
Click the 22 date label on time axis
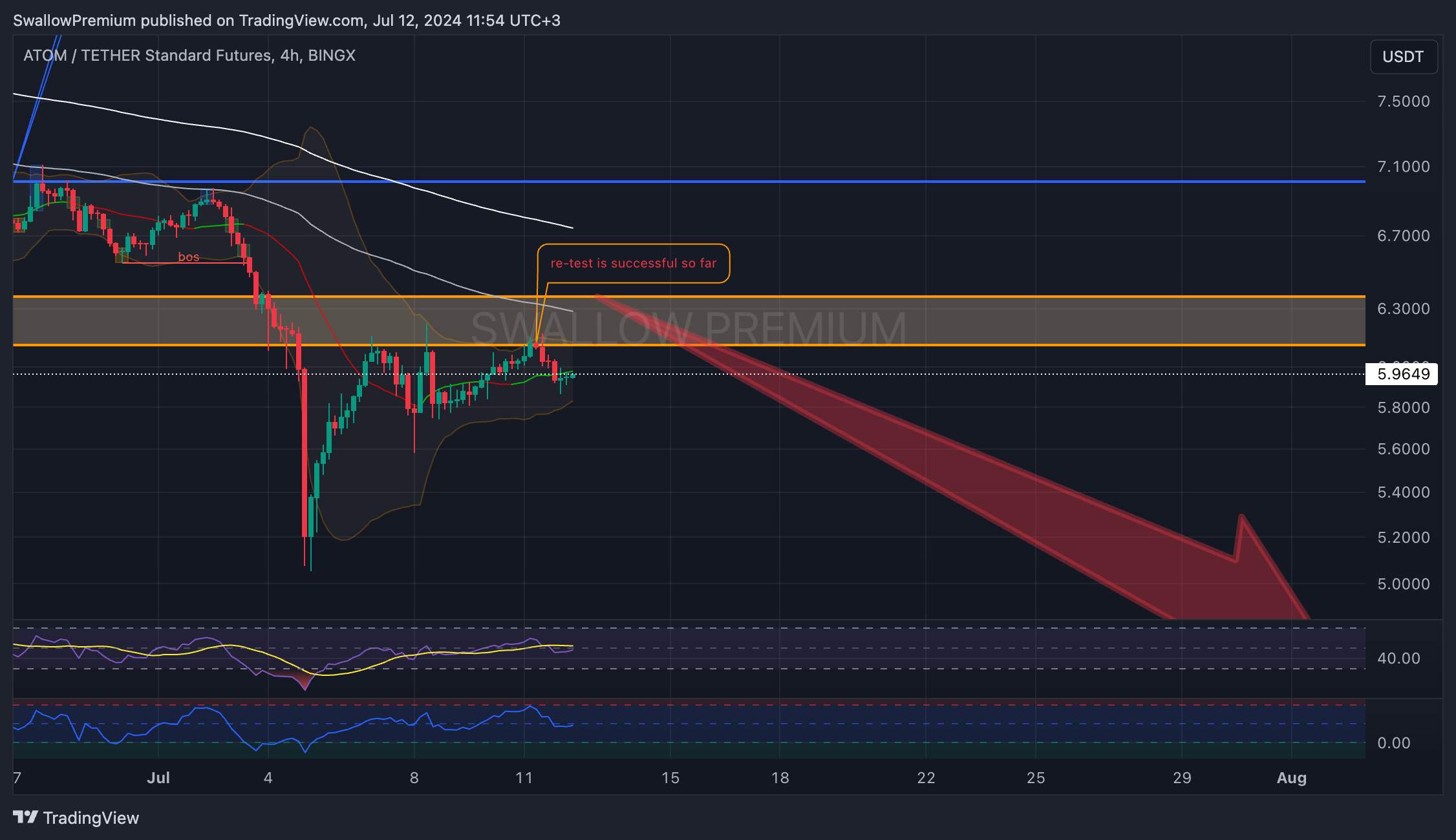coord(926,778)
